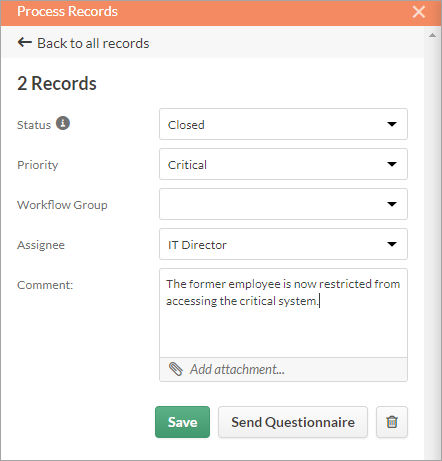Close the Process Records dialog
The height and width of the screenshot is (461, 442).
click(419, 12)
